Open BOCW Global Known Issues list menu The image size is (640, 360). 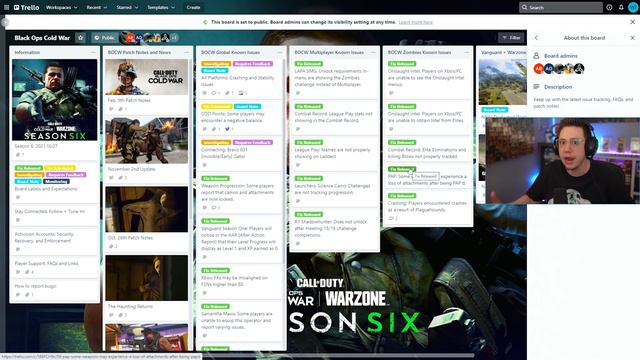[280, 52]
